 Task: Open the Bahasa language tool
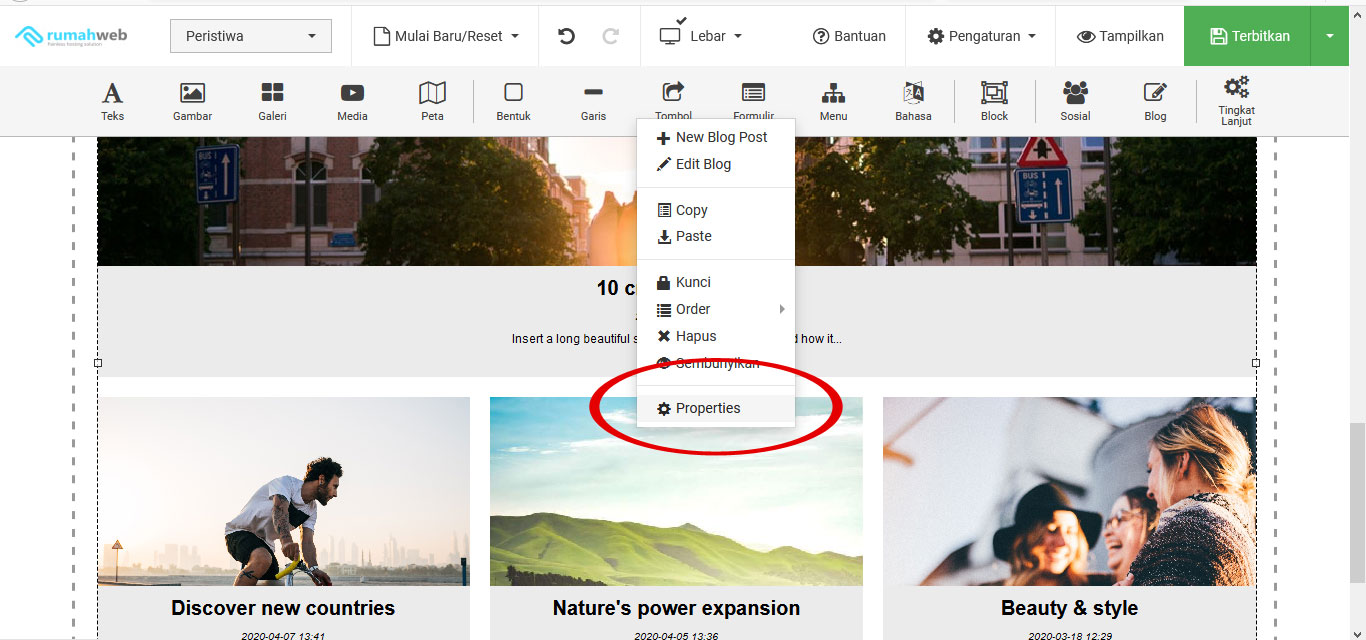913,102
